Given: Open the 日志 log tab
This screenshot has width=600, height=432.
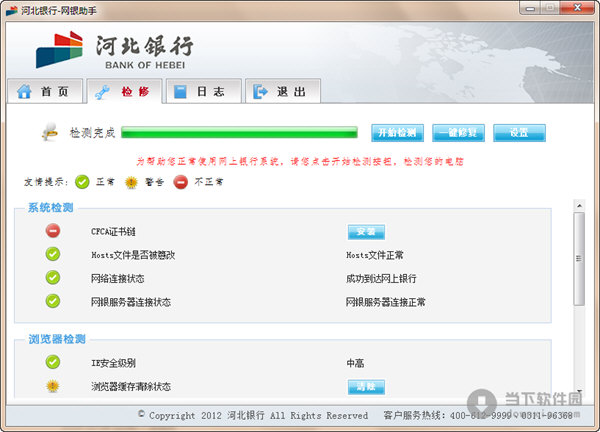Looking at the screenshot, I should pos(204,91).
